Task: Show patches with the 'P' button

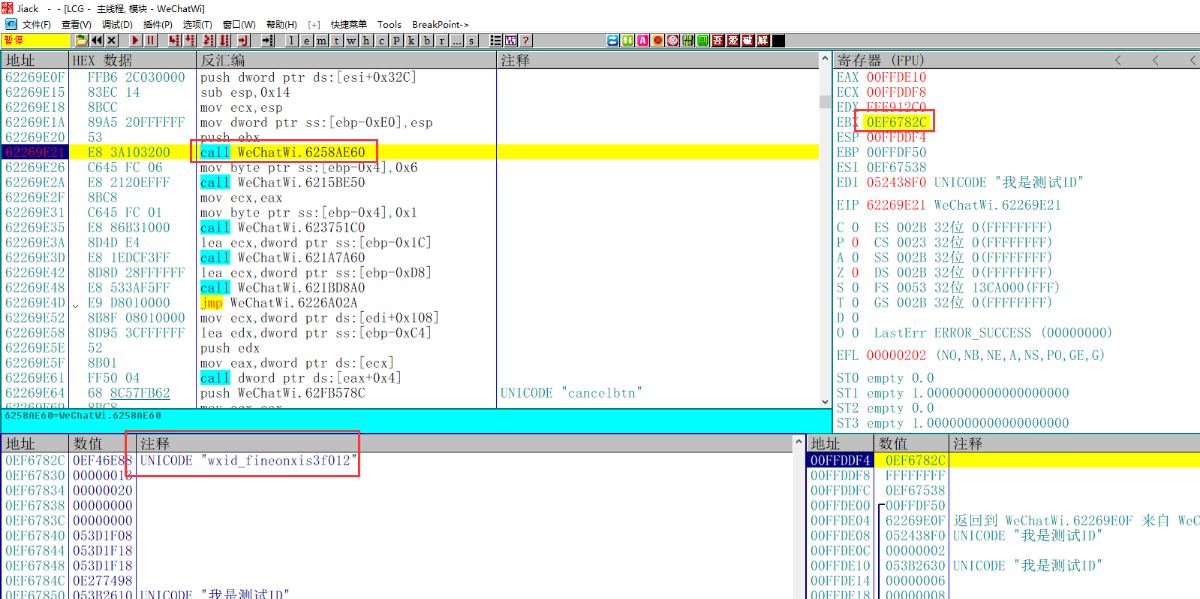Action: pos(396,40)
